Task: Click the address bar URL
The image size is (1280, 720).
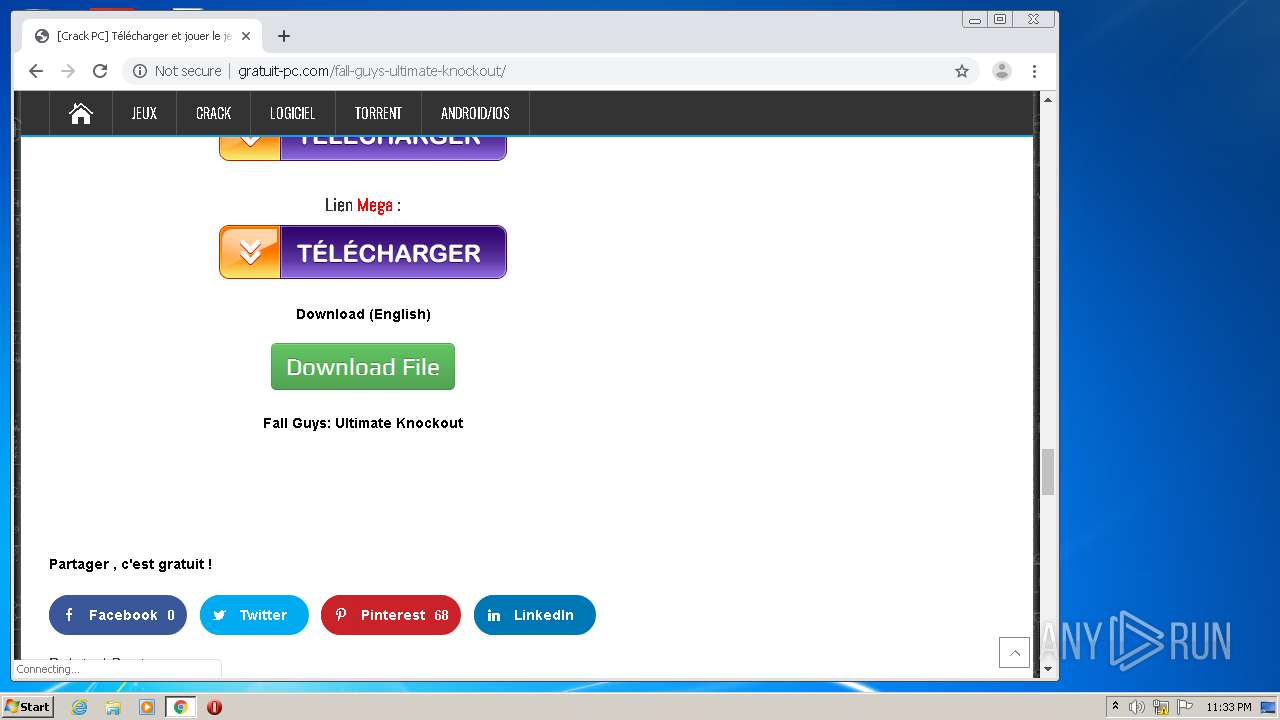Action: pyautogui.click(x=372, y=71)
